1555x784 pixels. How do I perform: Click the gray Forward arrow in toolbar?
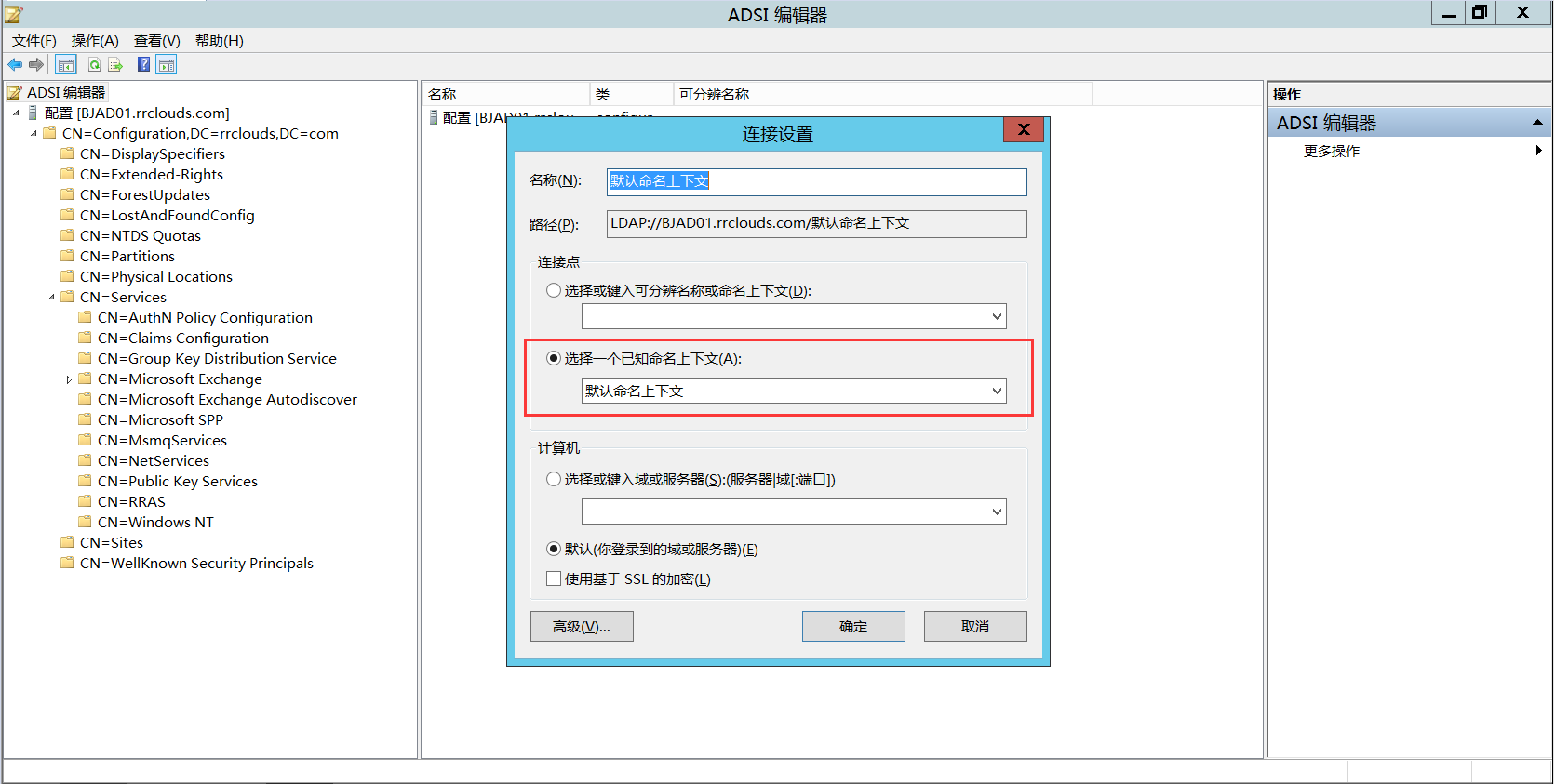tap(36, 64)
